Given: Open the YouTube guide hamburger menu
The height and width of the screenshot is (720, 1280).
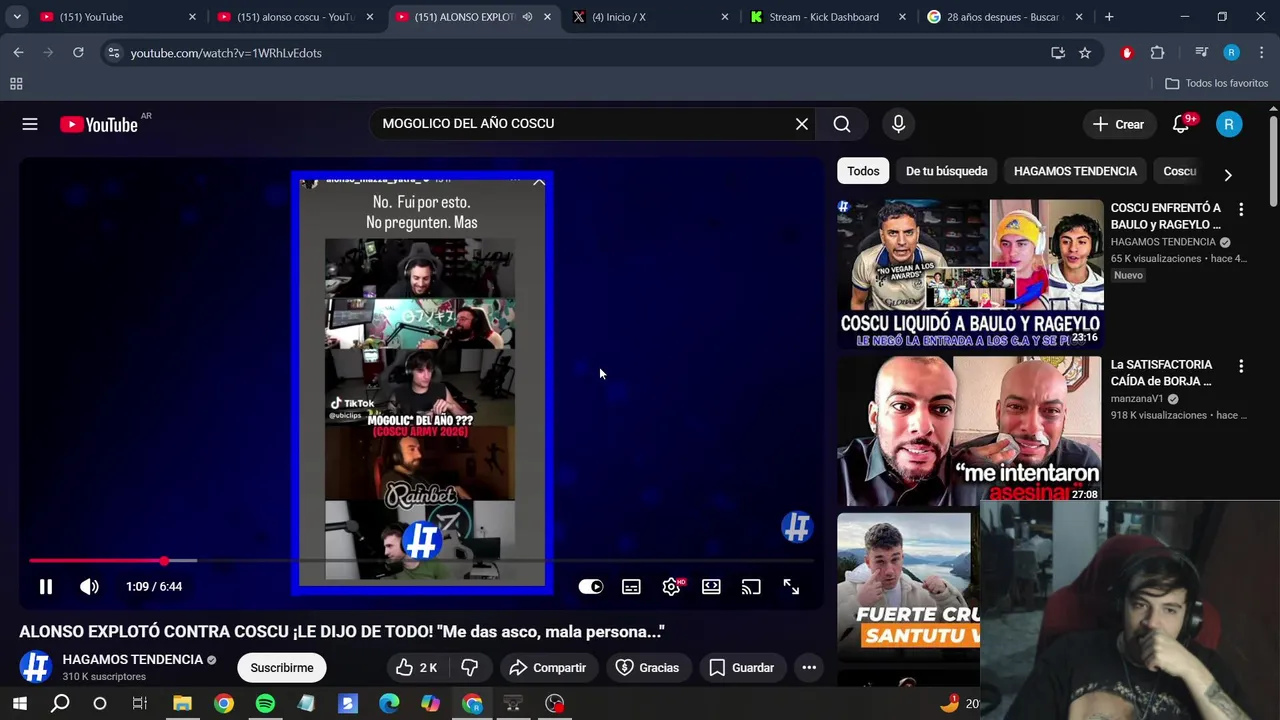Looking at the screenshot, I should point(30,124).
